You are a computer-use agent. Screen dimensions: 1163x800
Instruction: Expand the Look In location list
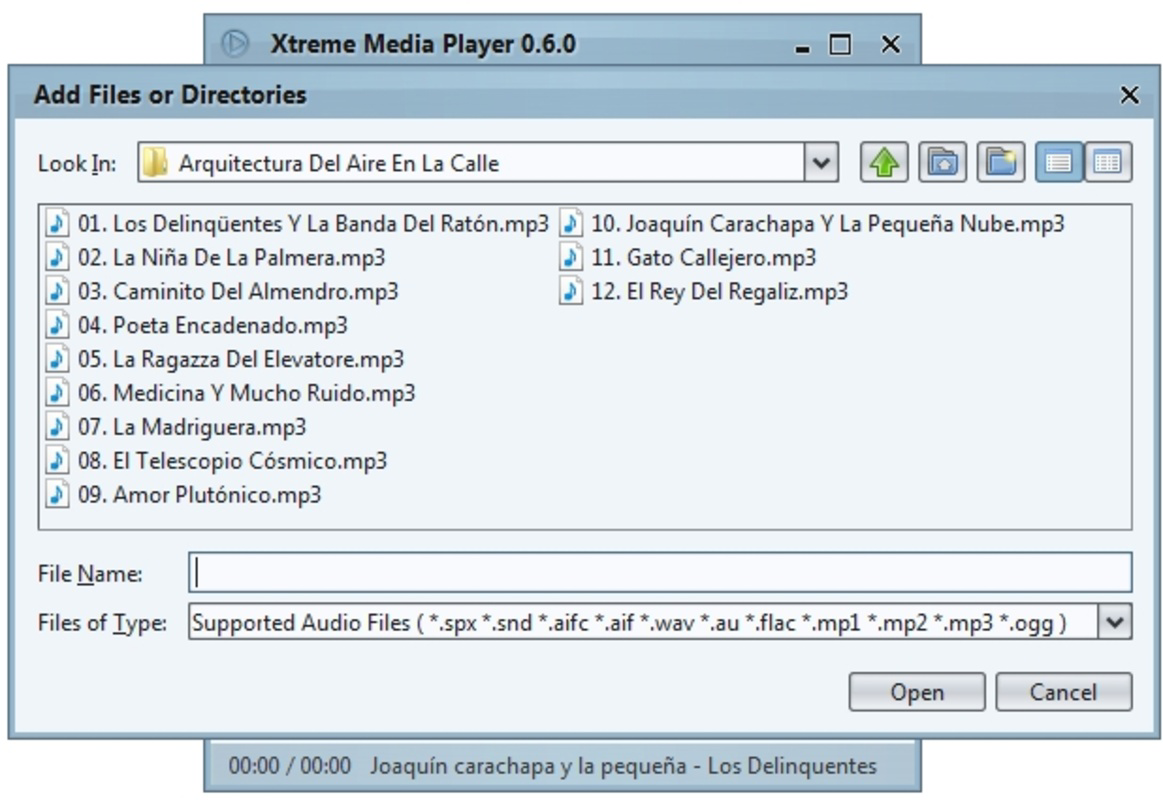(820, 162)
